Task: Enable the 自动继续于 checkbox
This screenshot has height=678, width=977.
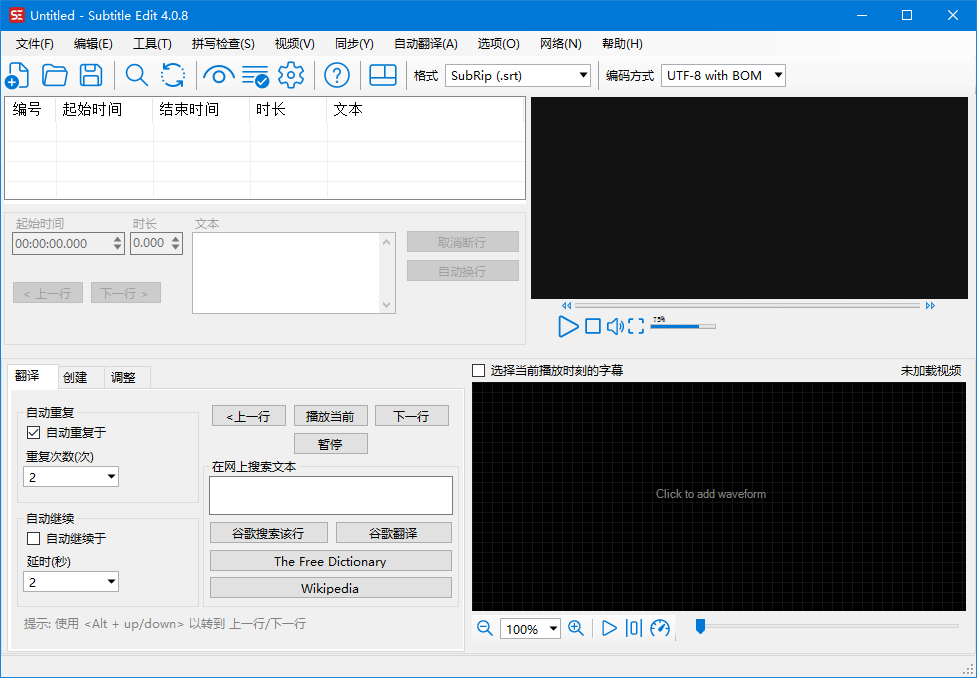Action: pyautogui.click(x=34, y=539)
